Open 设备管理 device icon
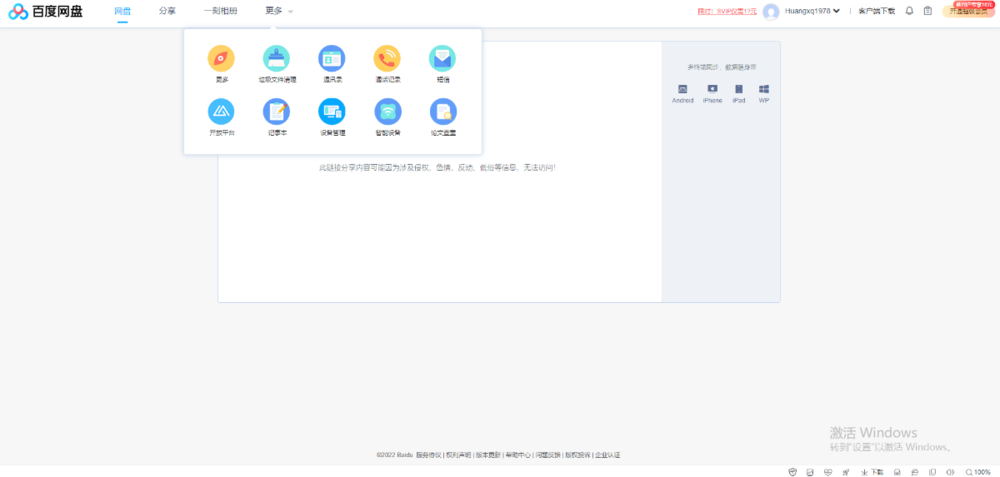The height and width of the screenshot is (477, 1000). click(332, 112)
